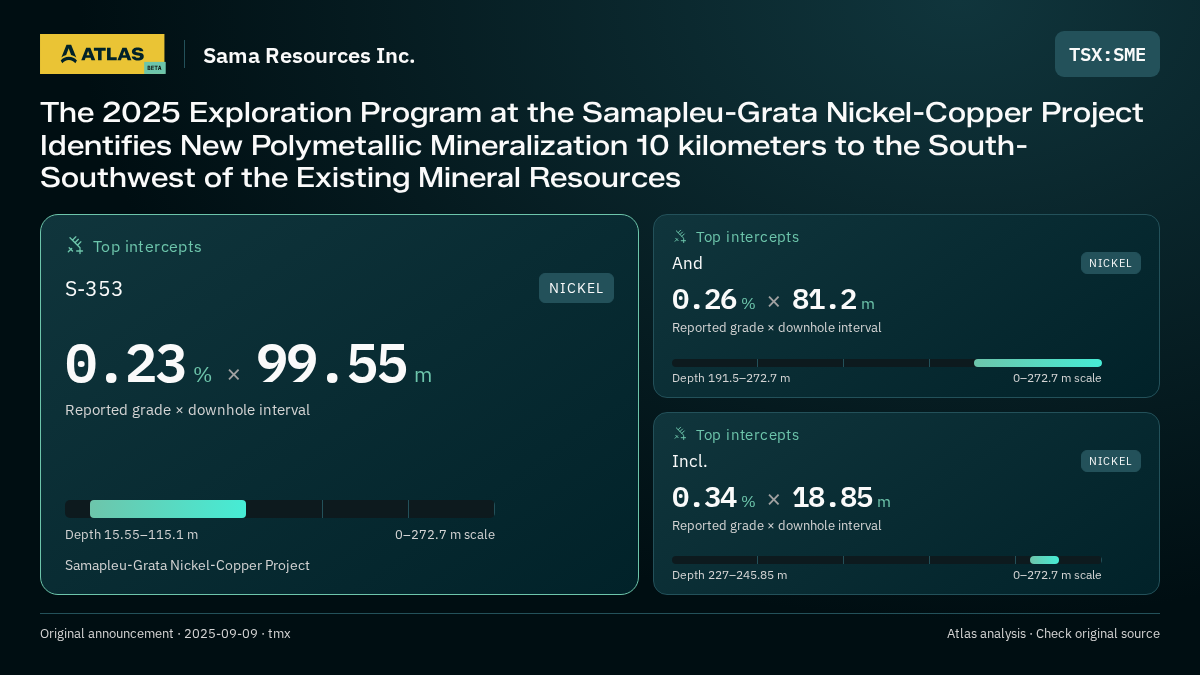Click the 0–272.7 m scale label in S-353 card
1200x675 pixels.
(445, 535)
